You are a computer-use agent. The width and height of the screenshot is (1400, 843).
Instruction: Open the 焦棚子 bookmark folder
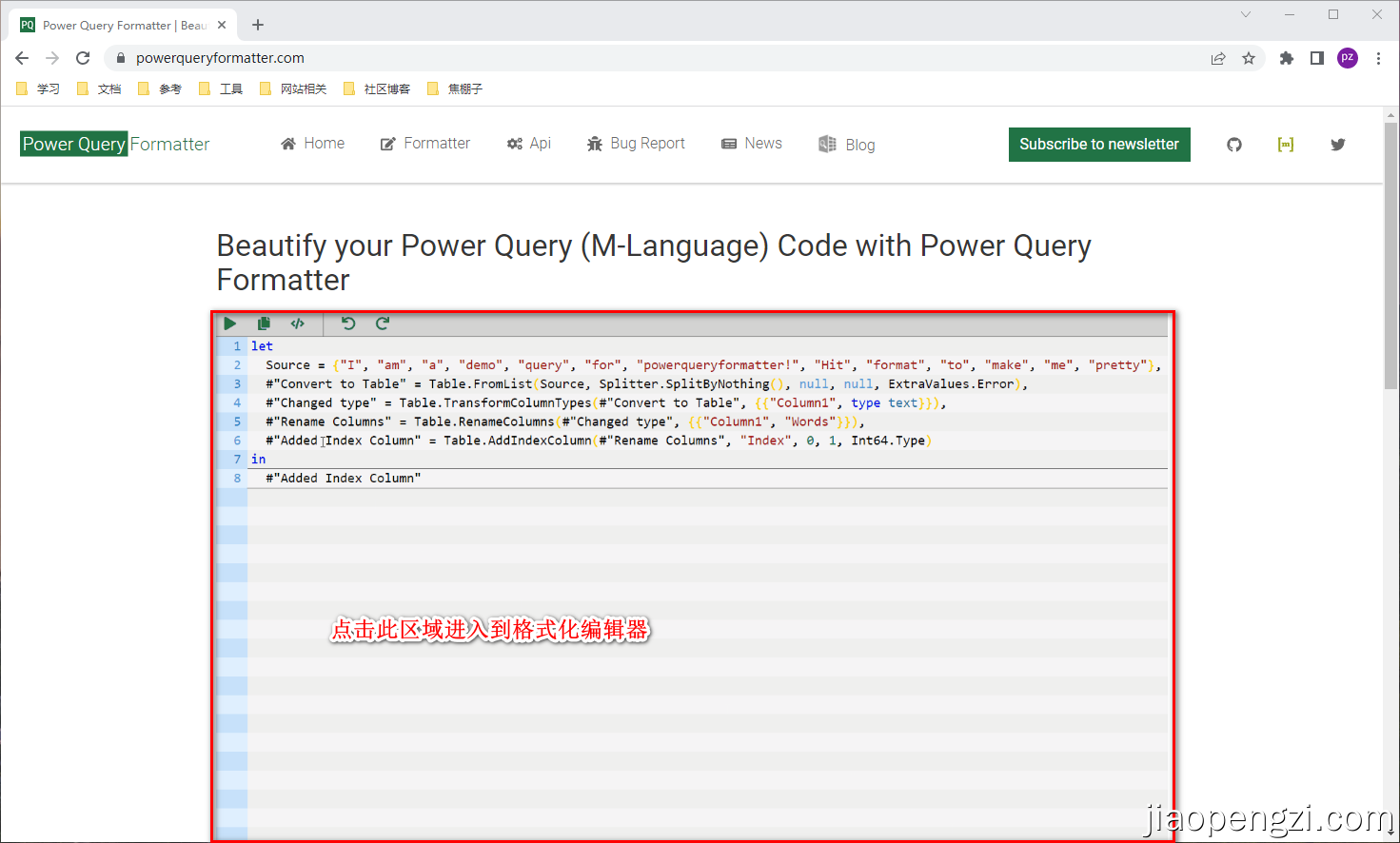click(455, 88)
